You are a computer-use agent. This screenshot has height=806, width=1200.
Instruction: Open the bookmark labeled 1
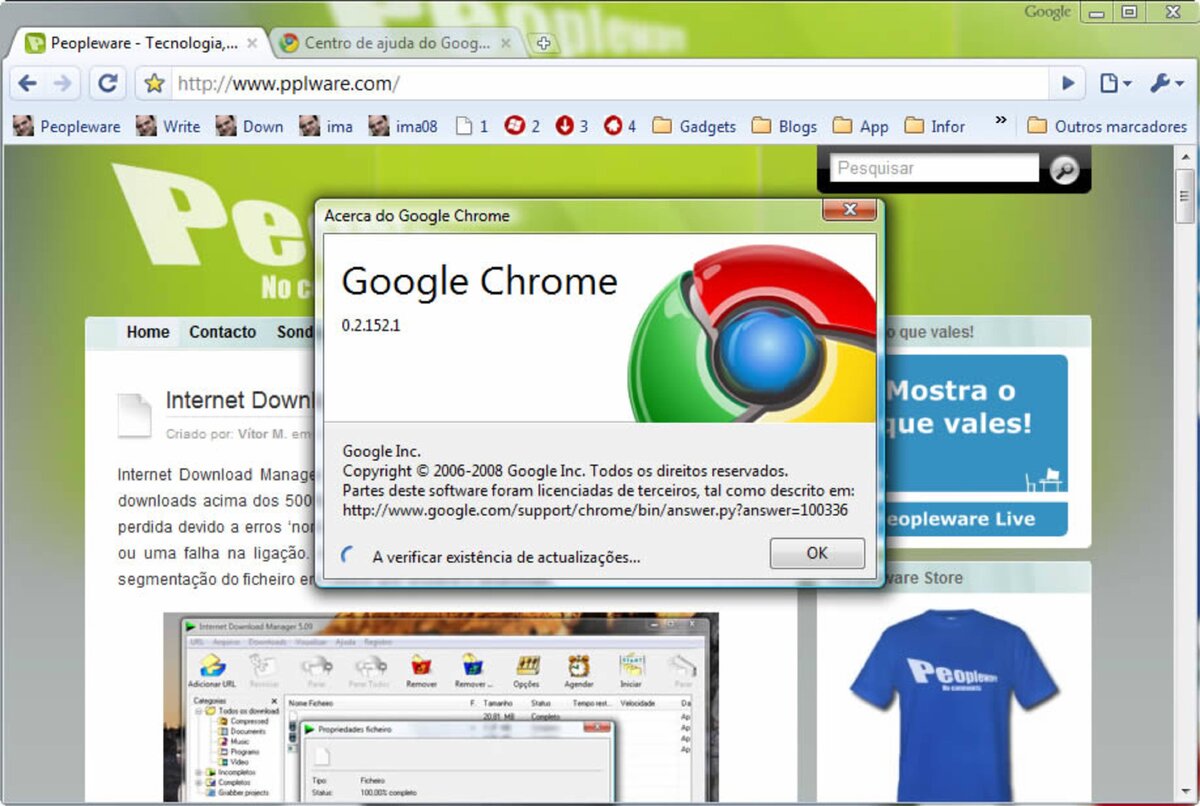tap(472, 126)
